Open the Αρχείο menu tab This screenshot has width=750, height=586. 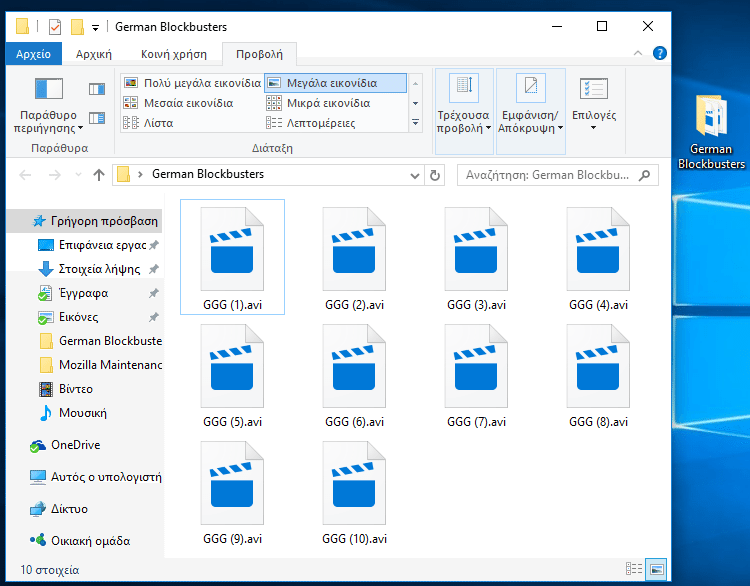[x=34, y=54]
